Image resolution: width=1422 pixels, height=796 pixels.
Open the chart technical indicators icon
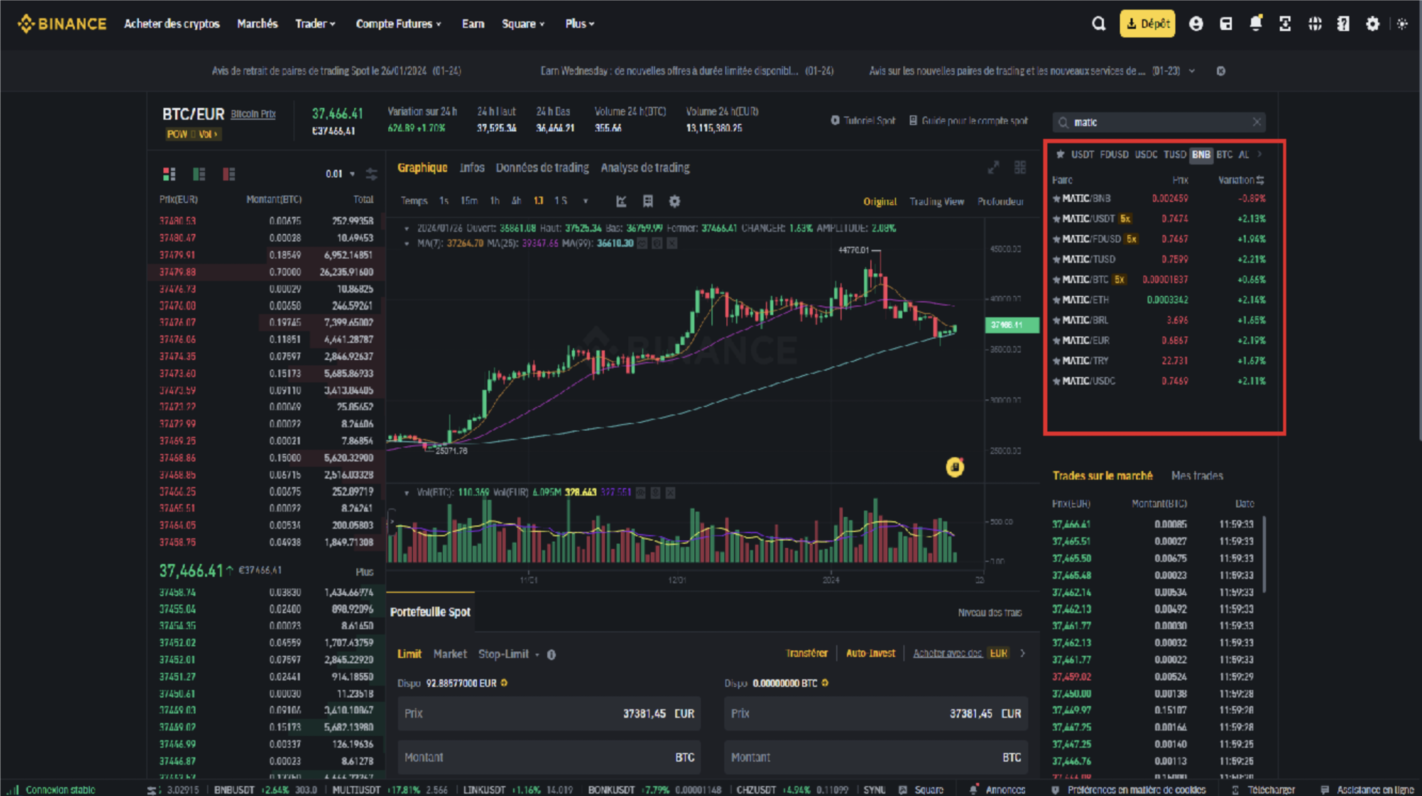click(621, 201)
